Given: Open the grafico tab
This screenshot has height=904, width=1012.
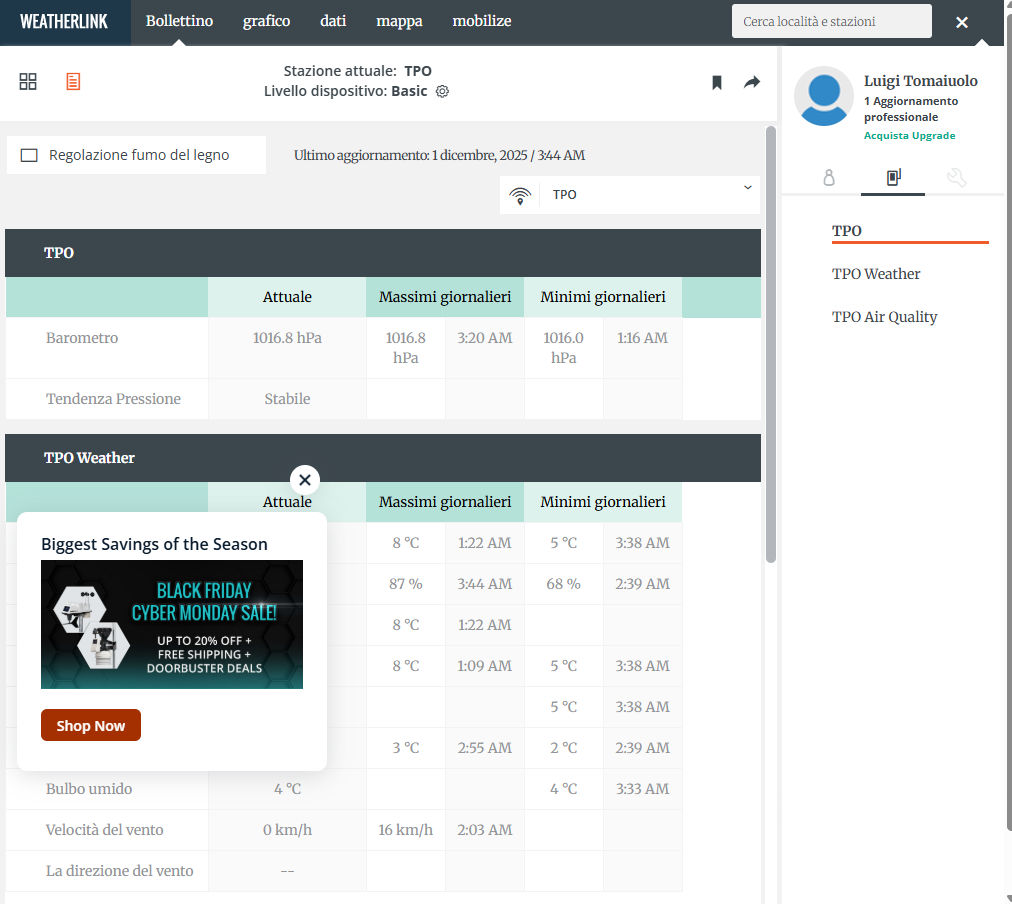Looking at the screenshot, I should click(x=266, y=21).
